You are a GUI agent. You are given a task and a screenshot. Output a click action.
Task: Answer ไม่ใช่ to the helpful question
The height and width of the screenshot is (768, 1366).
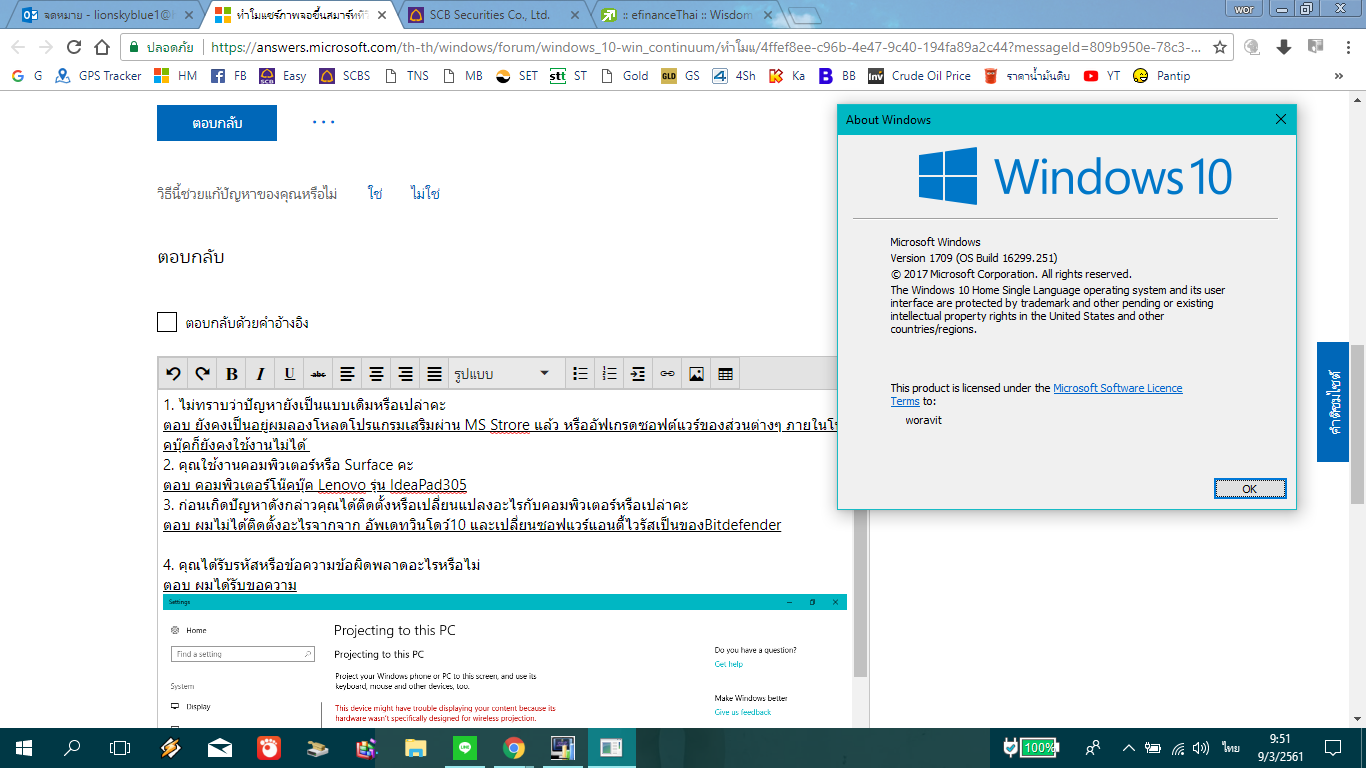pyautogui.click(x=425, y=194)
